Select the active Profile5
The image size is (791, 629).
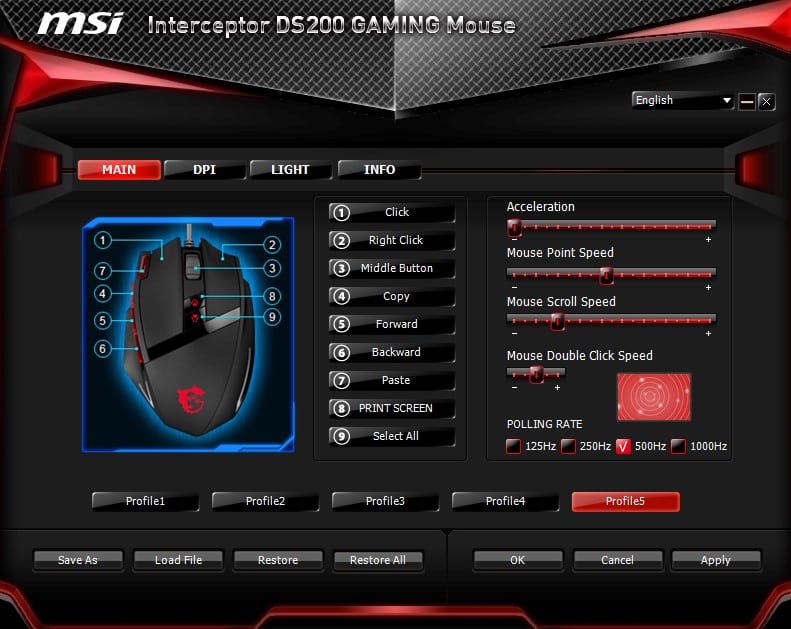pos(626,501)
